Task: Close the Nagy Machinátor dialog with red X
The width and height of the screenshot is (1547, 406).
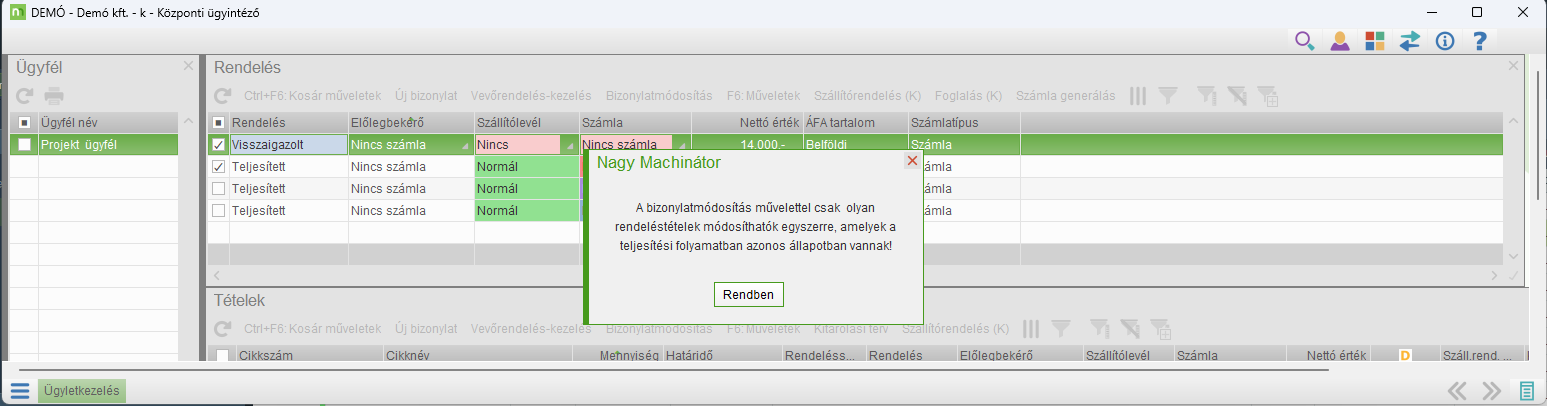Action: click(911, 160)
